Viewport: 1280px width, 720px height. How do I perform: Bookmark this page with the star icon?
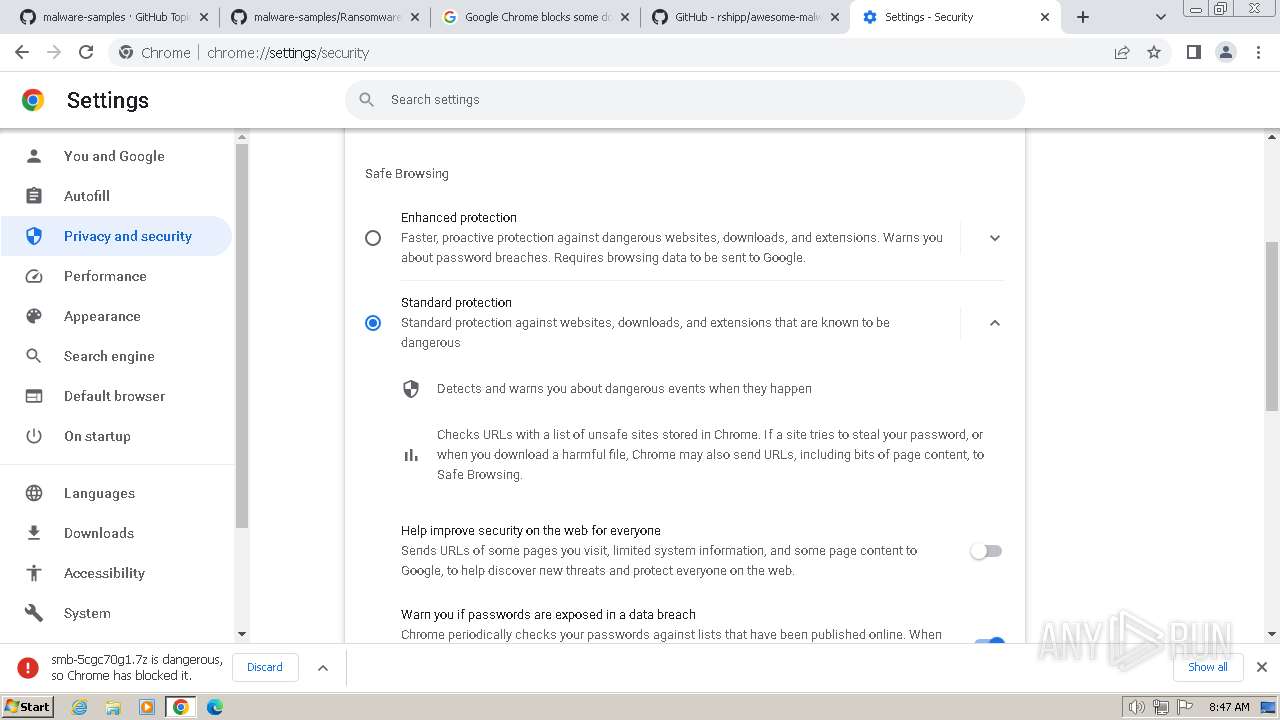1154,53
